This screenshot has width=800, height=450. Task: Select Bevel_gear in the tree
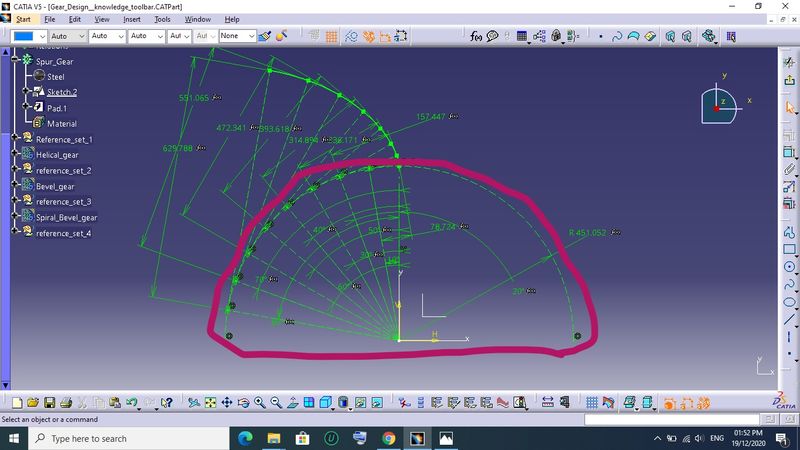(x=55, y=186)
